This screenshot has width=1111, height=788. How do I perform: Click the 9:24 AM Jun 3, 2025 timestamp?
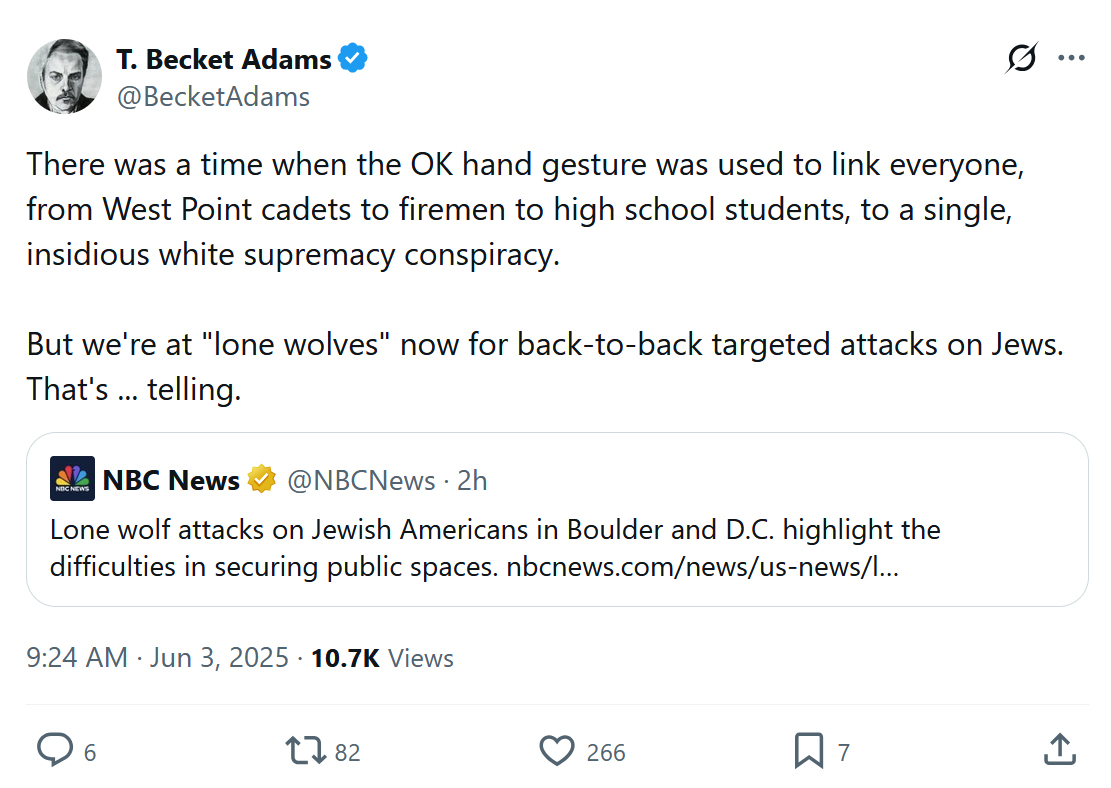coord(158,658)
